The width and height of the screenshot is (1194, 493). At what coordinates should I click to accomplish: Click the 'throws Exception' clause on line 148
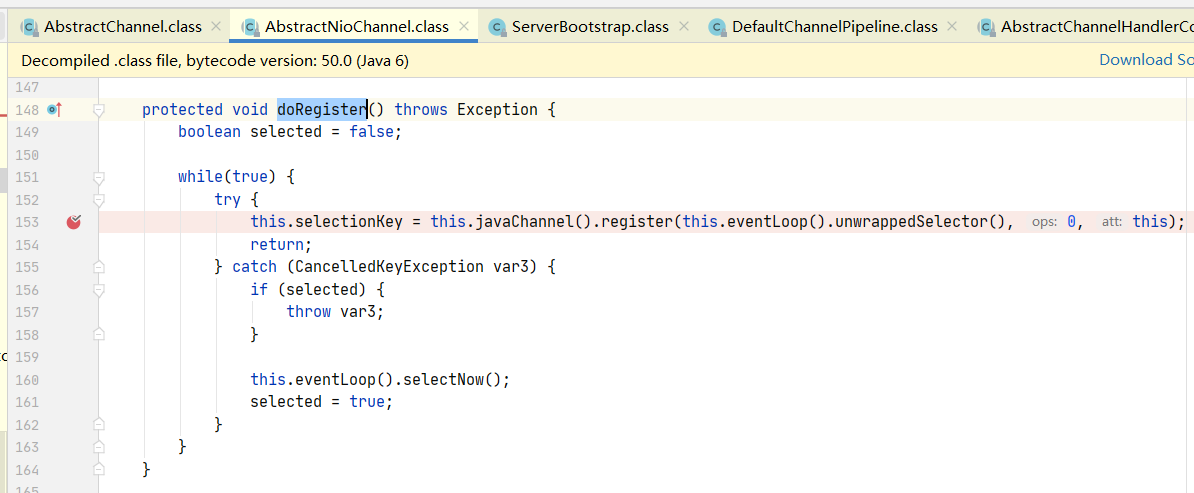coord(466,110)
